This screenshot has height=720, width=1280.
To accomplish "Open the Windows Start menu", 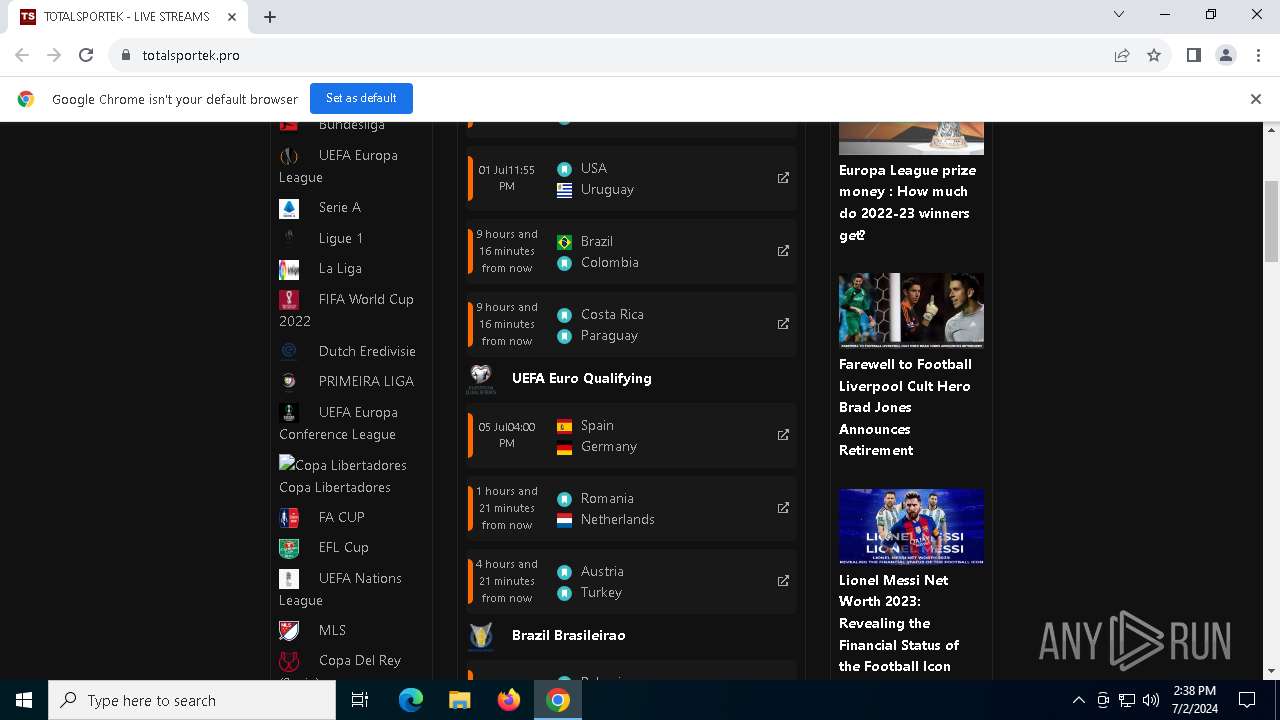I will click(24, 700).
